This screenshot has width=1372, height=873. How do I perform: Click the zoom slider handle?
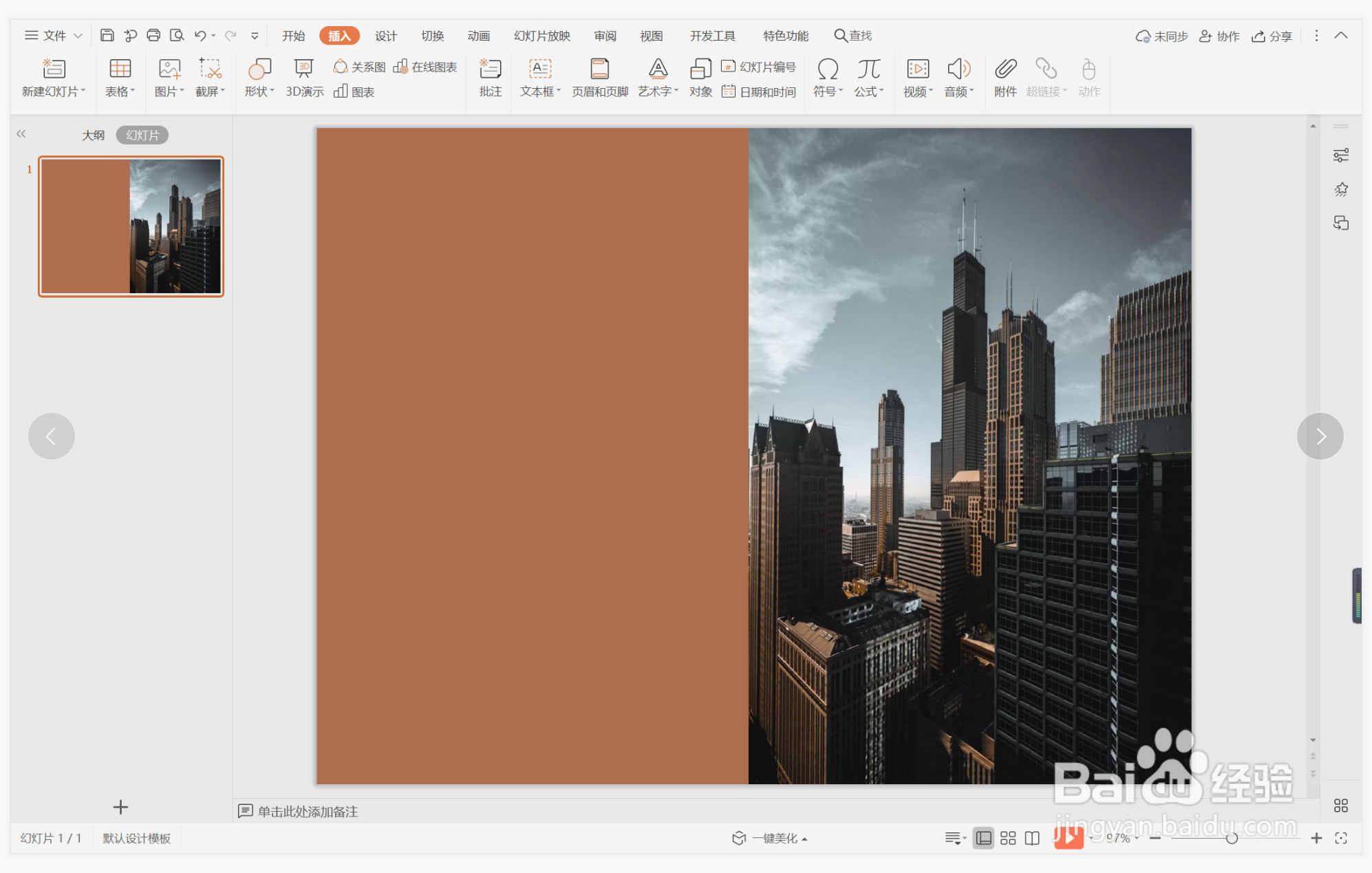(1232, 838)
